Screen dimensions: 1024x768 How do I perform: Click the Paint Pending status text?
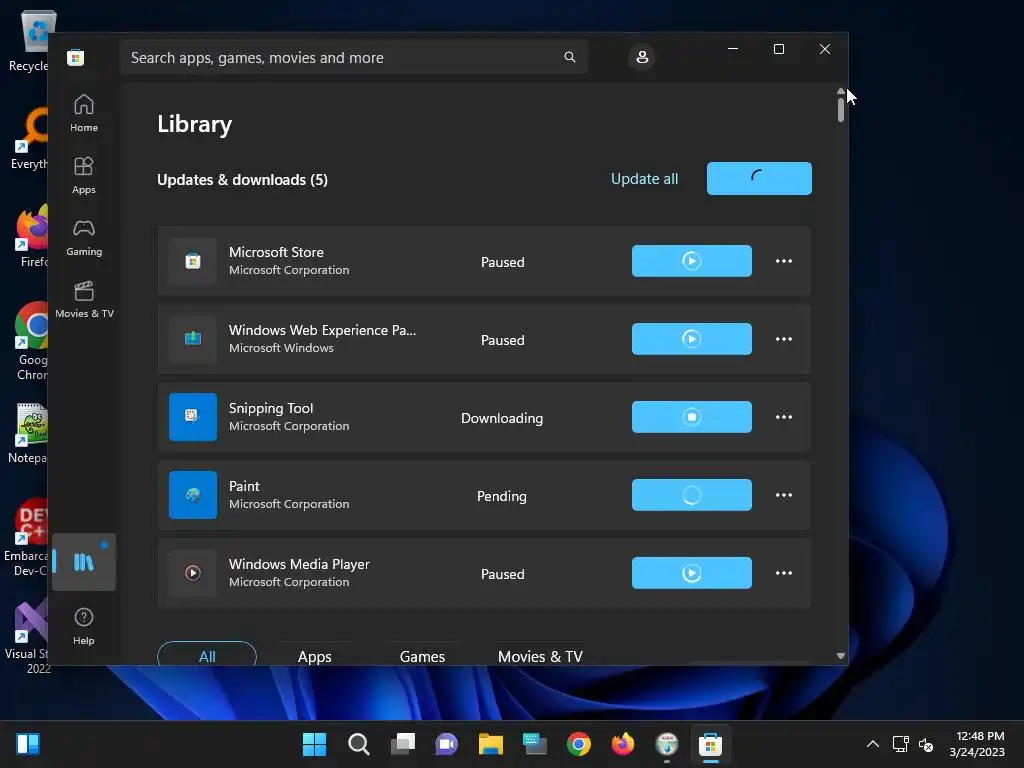[x=502, y=496]
